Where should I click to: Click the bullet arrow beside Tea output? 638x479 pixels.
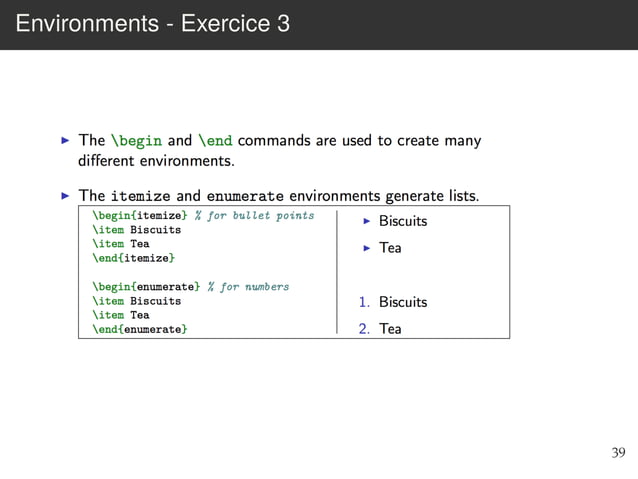coord(367,248)
